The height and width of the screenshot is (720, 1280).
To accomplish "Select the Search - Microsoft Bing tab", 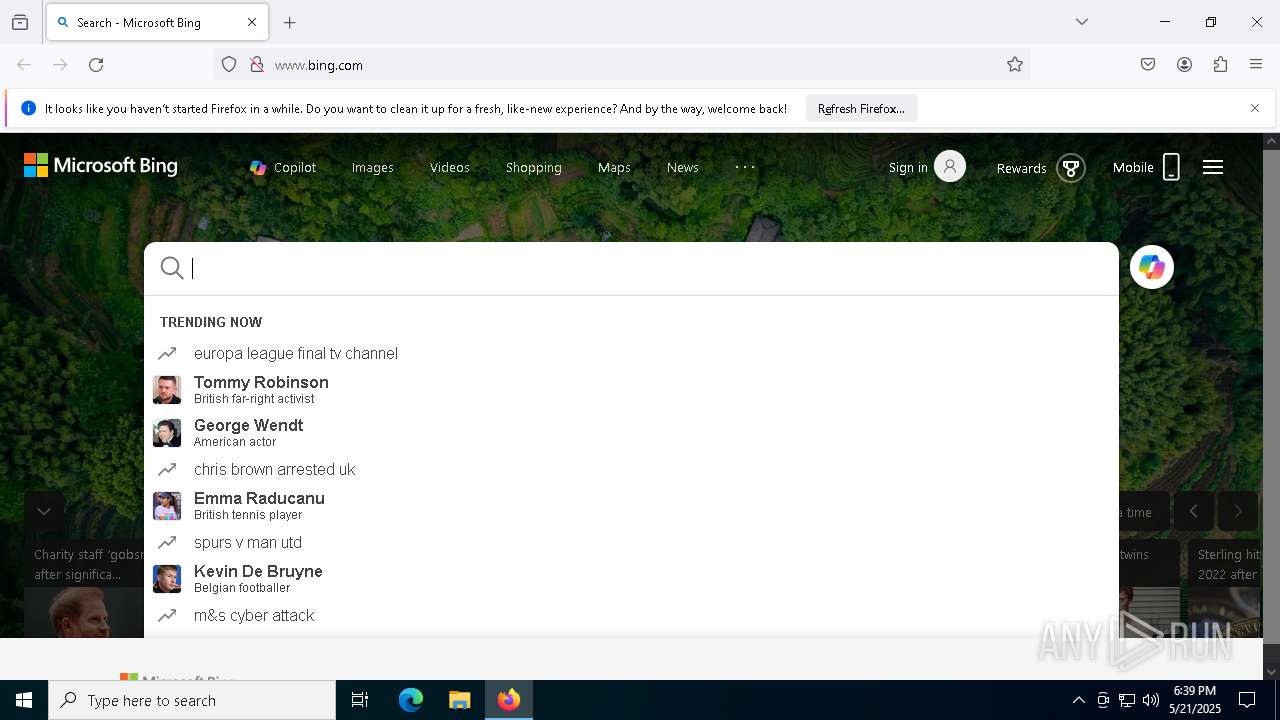I will 156,22.
